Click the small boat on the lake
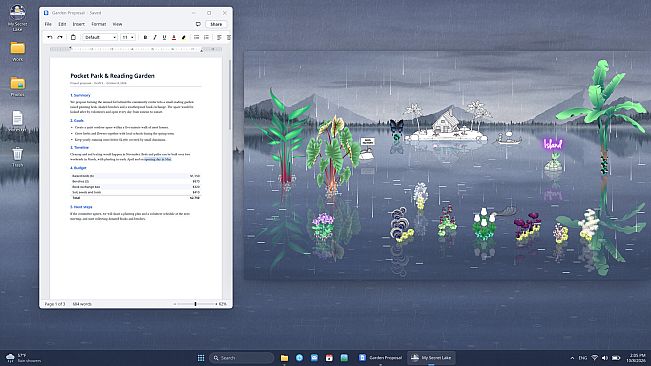This screenshot has height=366, width=651. pos(508,139)
